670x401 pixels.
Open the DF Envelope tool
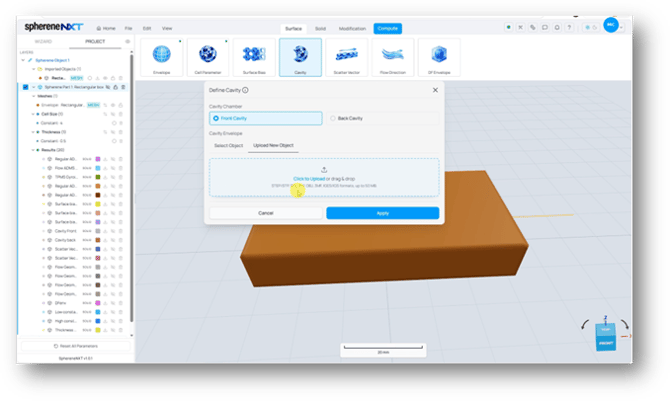click(439, 57)
